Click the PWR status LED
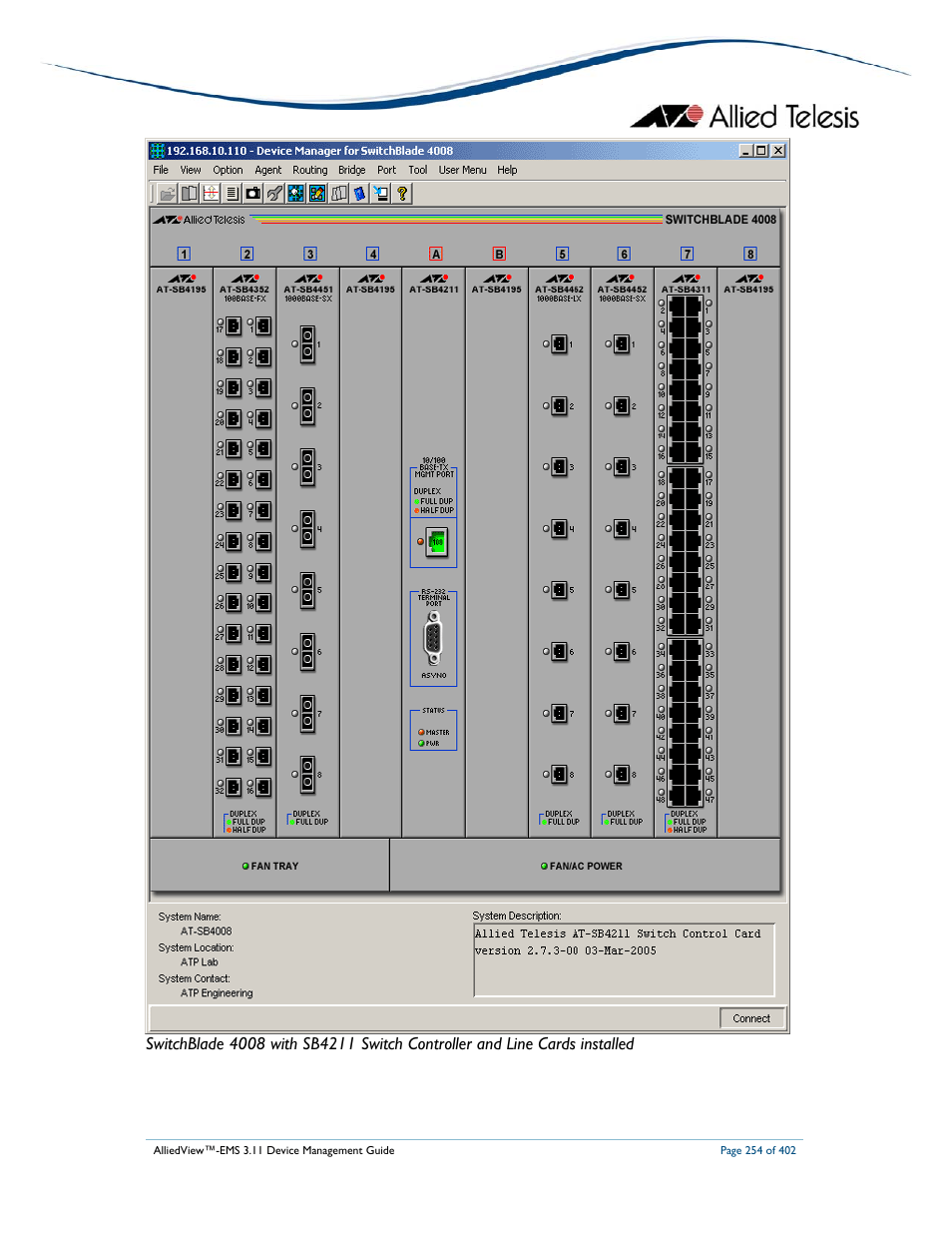The width and height of the screenshot is (952, 1233). (422, 743)
